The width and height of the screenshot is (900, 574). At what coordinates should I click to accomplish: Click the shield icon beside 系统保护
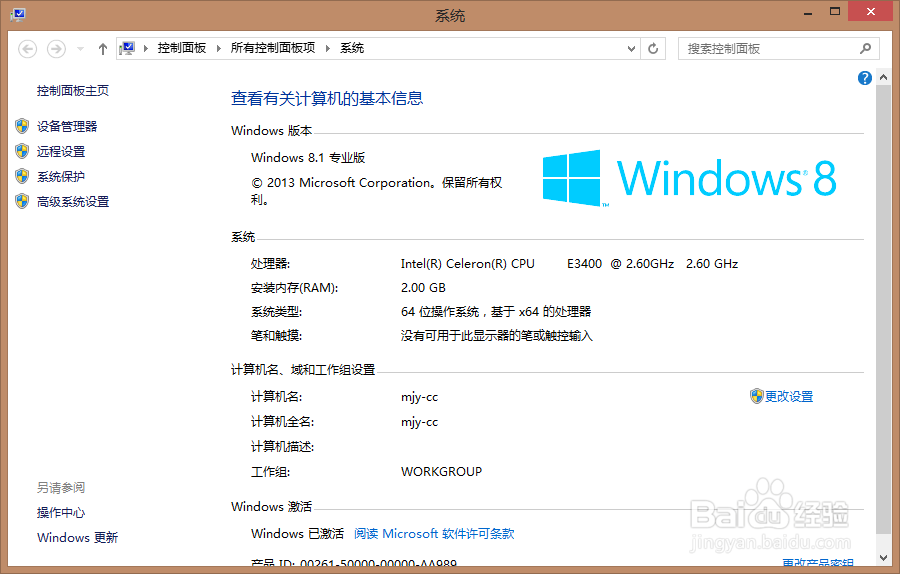22,176
